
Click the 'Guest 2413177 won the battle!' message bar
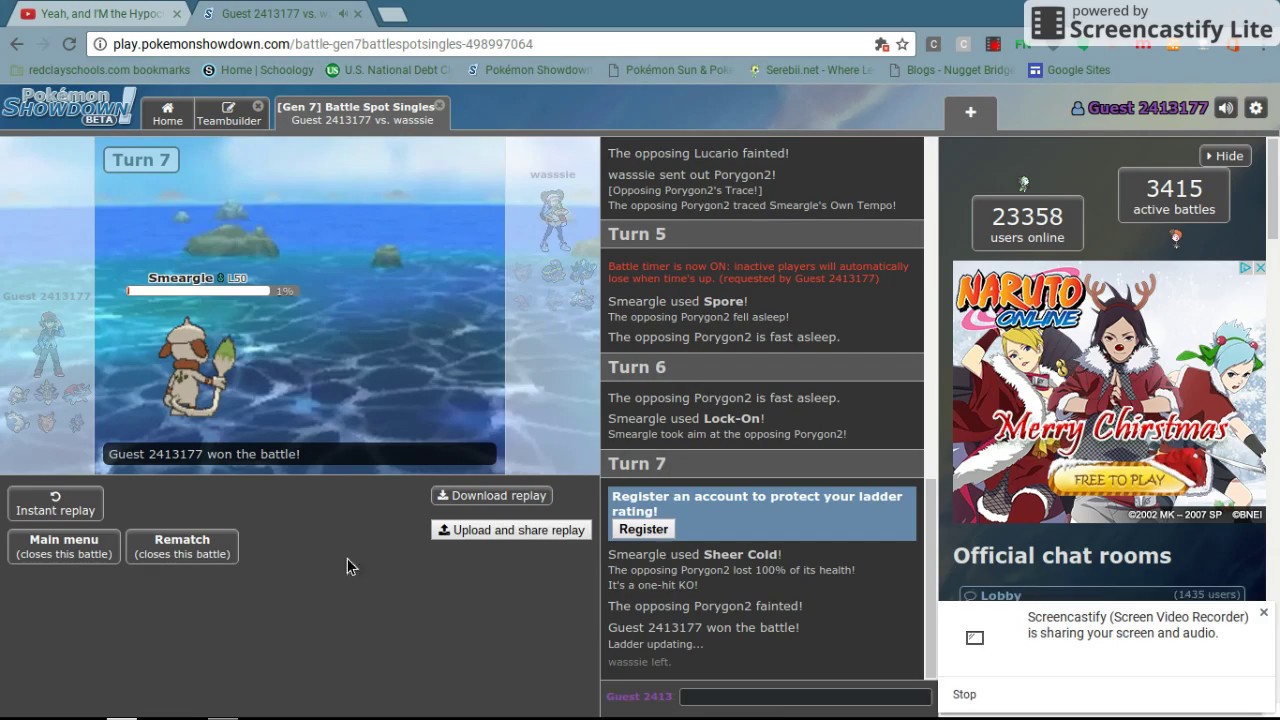click(300, 454)
